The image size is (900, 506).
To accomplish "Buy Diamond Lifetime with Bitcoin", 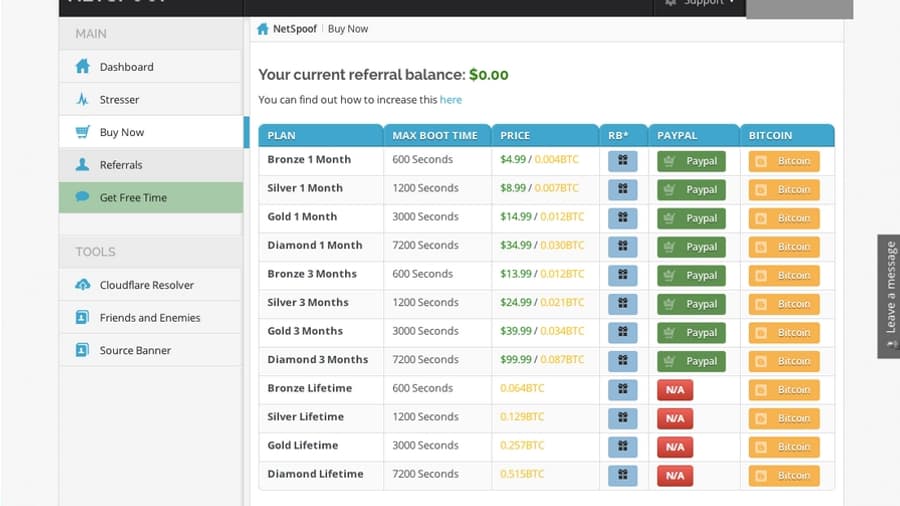I will (x=784, y=476).
